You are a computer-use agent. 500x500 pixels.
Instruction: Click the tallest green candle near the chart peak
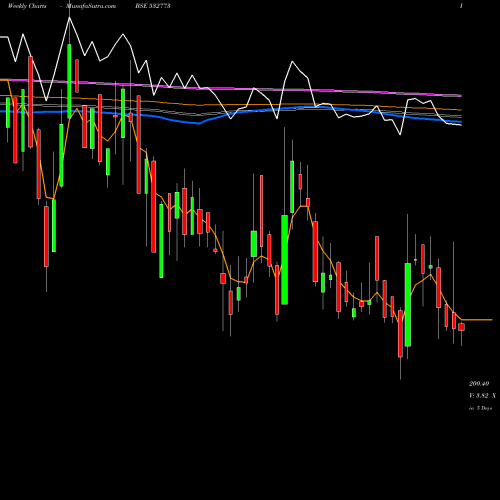[x=69, y=81]
